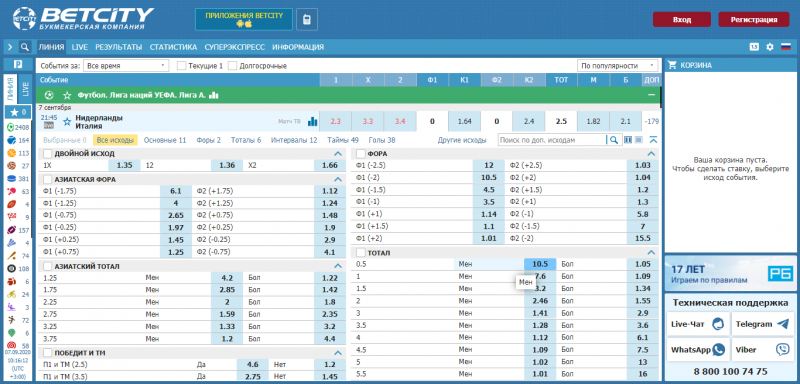The height and width of the screenshot is (384, 800).
Task: Open match statistics chart for Нидерланды
Action: click(x=312, y=121)
